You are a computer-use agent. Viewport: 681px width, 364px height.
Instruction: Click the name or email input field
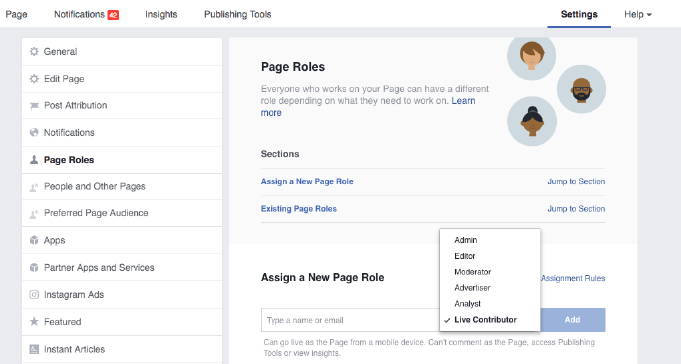[x=350, y=320]
